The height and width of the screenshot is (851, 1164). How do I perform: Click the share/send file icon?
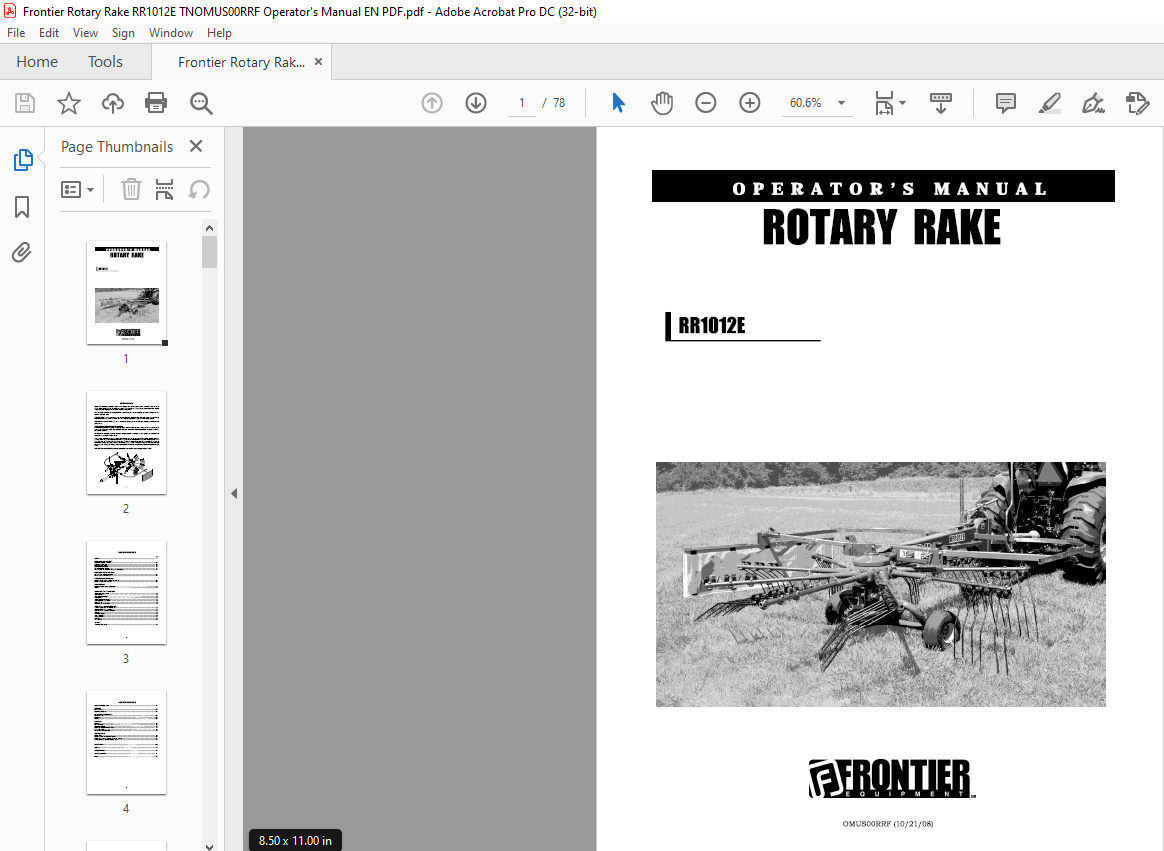point(1137,103)
